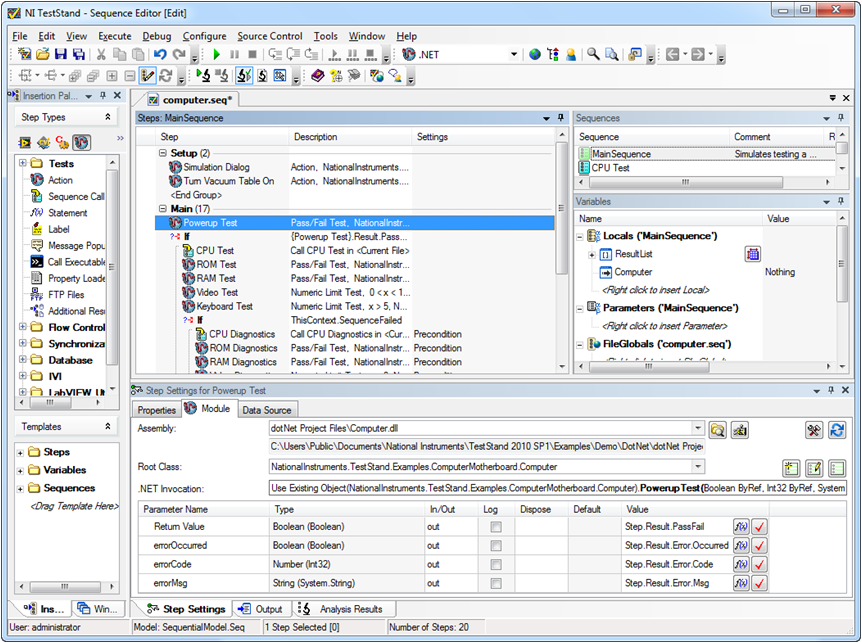This screenshot has width=862, height=643.
Task: Open the Root Class dropdown
Action: (698, 466)
